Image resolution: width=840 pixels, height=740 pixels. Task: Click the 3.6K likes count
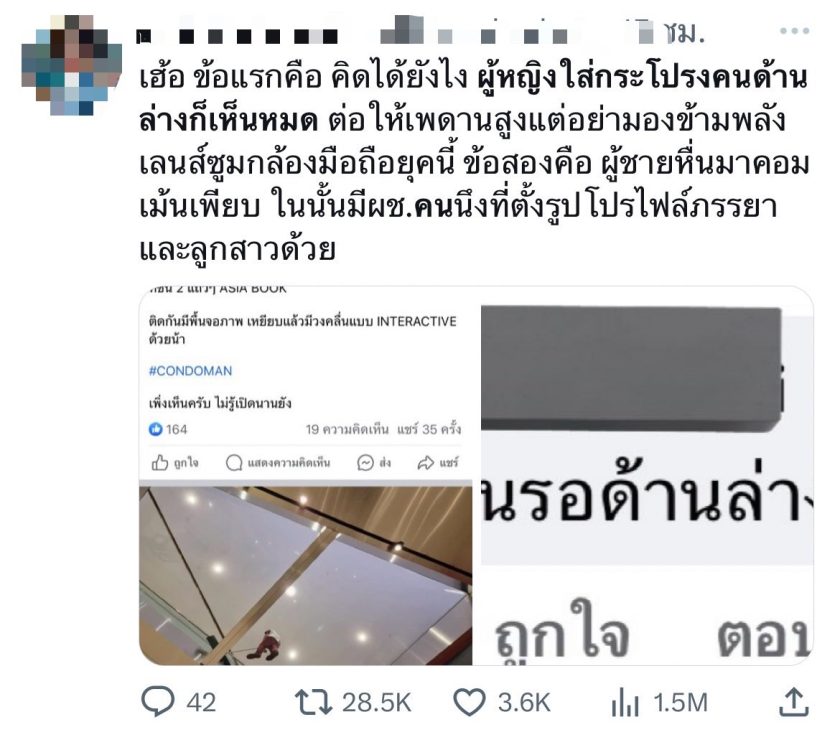[524, 702]
